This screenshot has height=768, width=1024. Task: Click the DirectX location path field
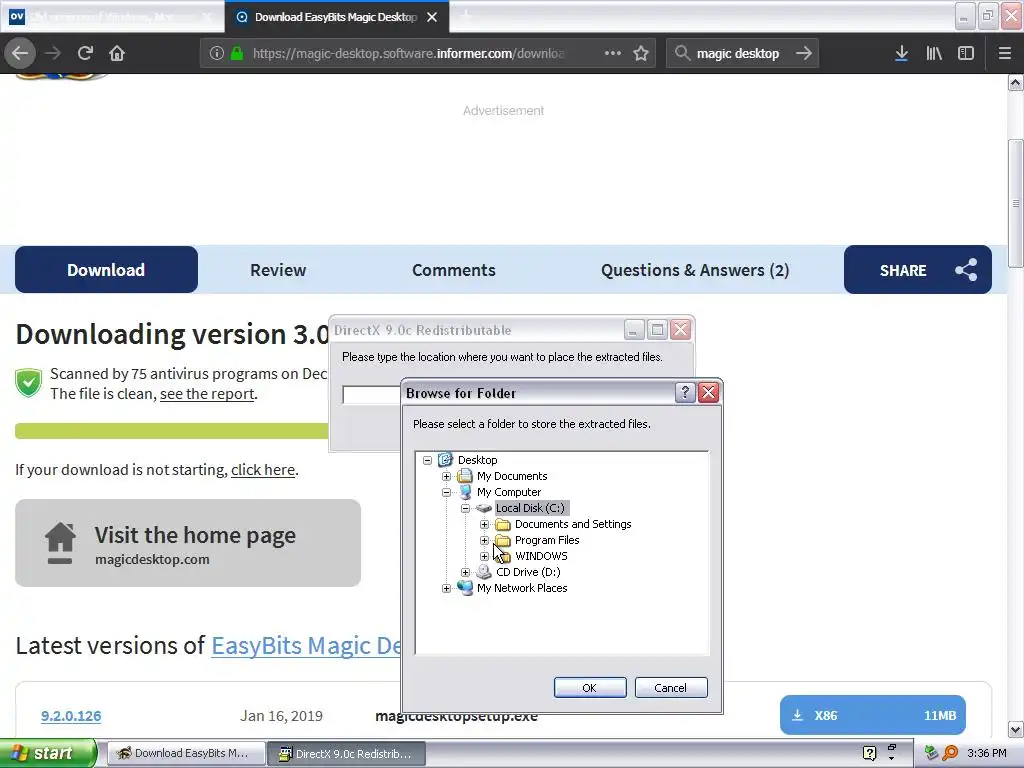(x=372, y=394)
